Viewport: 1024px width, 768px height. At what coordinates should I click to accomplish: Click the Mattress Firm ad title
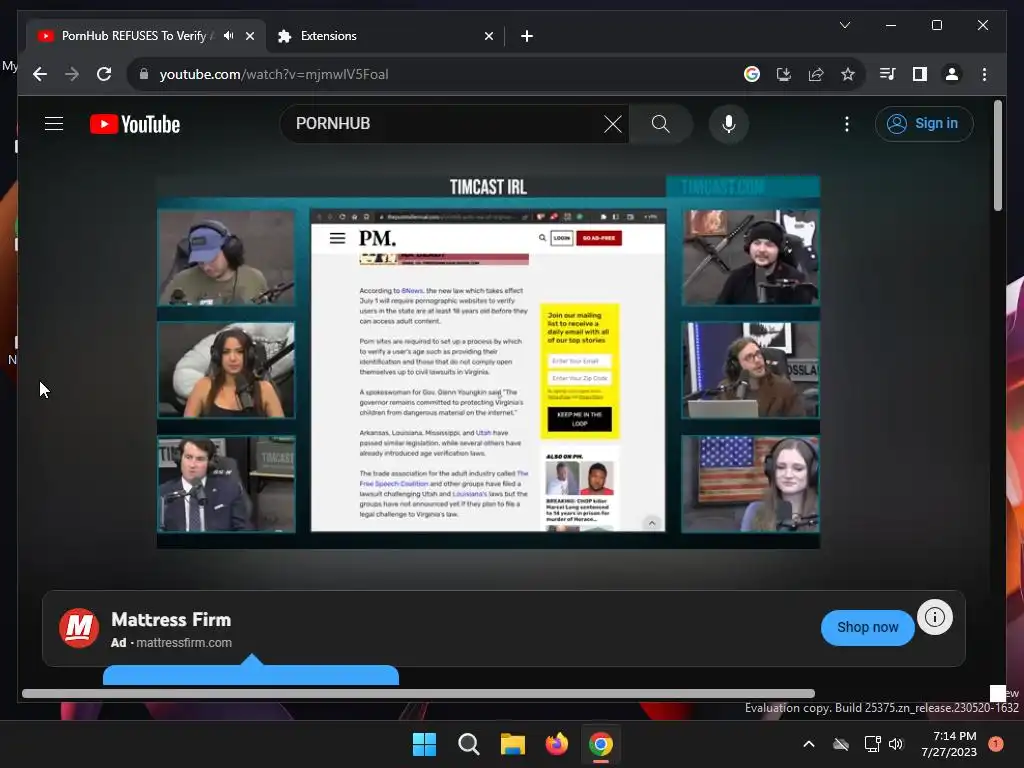(171, 620)
